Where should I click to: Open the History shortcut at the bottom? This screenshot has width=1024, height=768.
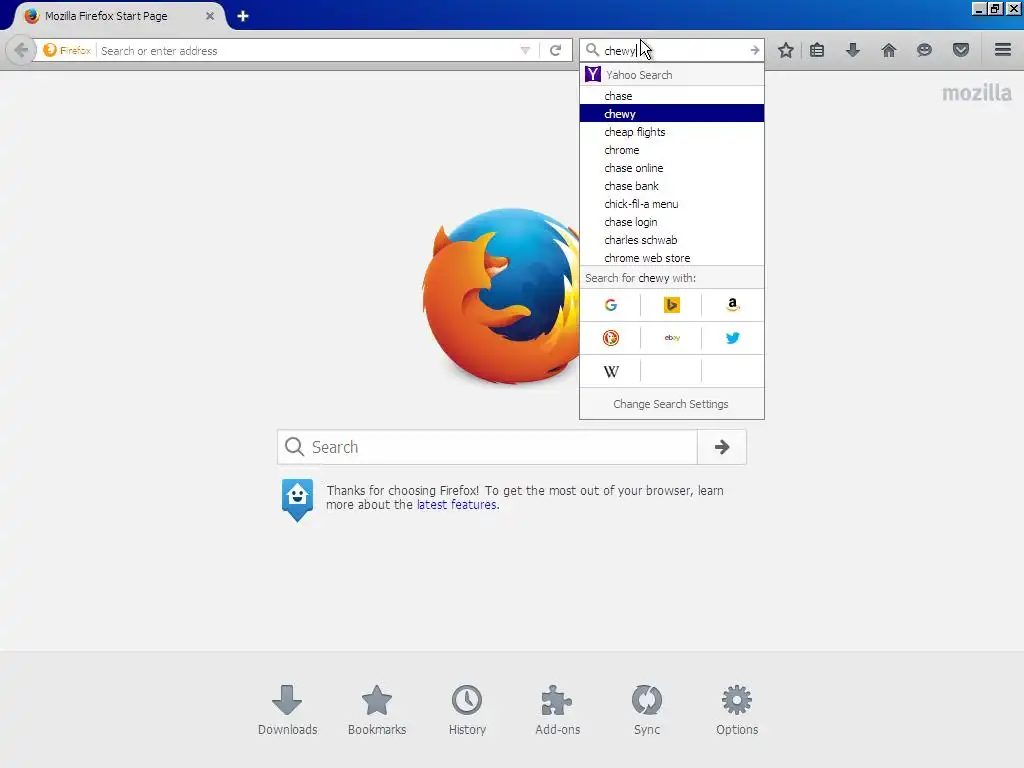pyautogui.click(x=467, y=710)
